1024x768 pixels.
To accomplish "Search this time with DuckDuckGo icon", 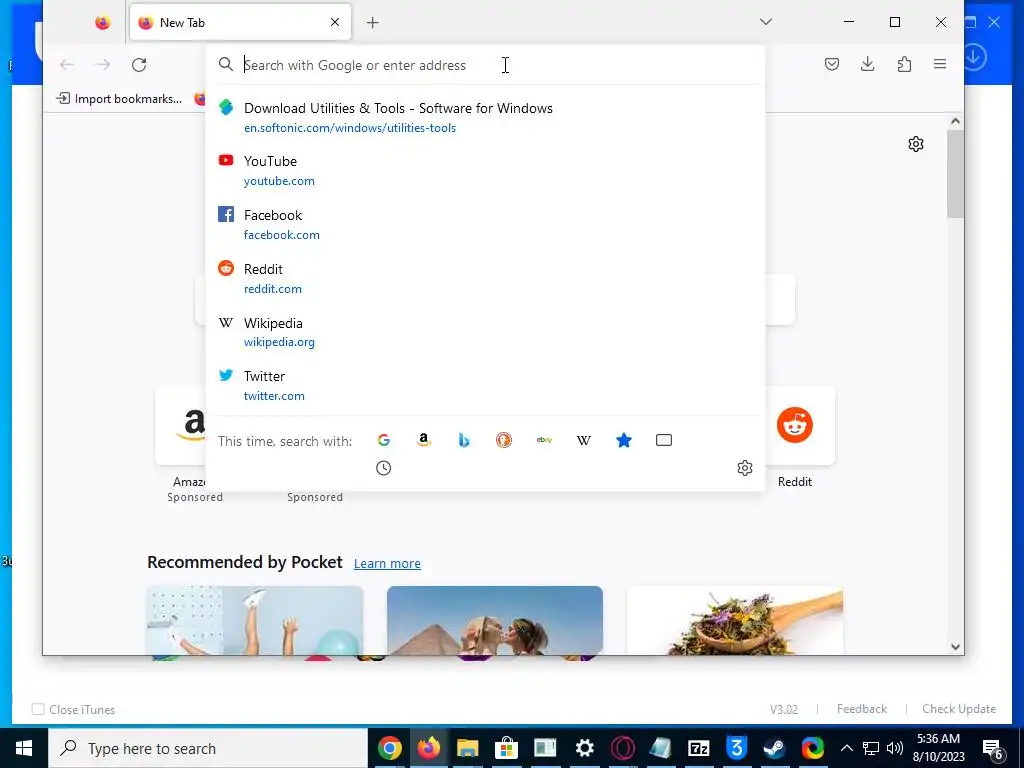I will pos(504,440).
